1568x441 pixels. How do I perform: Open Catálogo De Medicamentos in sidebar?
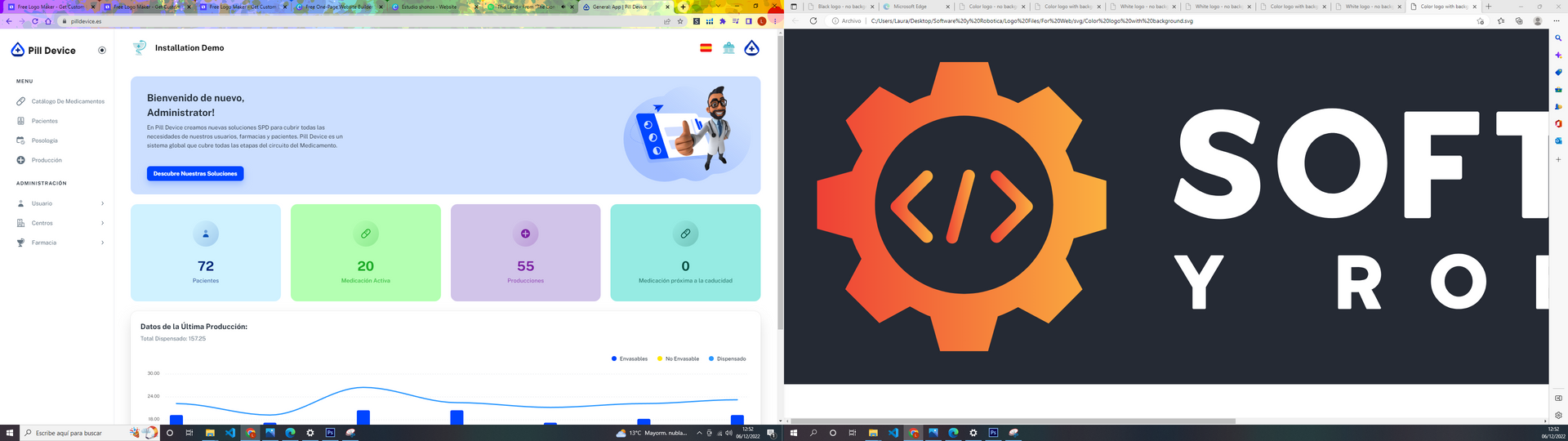tap(67, 101)
